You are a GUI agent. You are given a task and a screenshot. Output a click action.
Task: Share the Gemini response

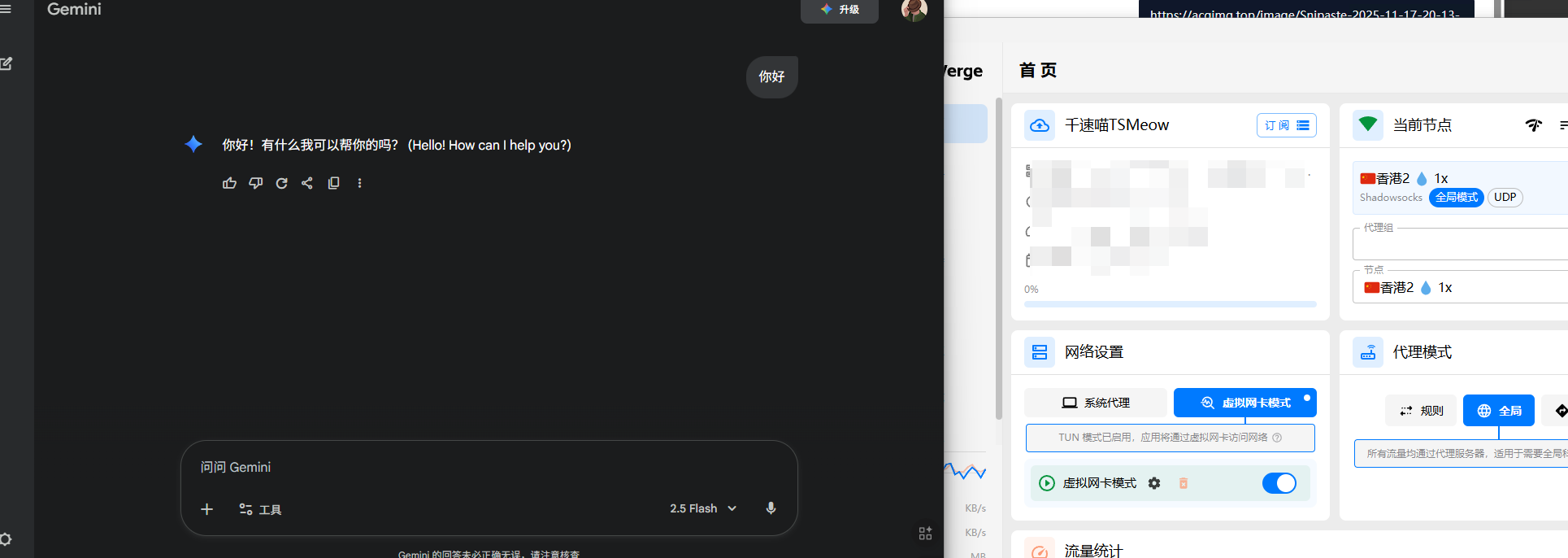pyautogui.click(x=307, y=183)
